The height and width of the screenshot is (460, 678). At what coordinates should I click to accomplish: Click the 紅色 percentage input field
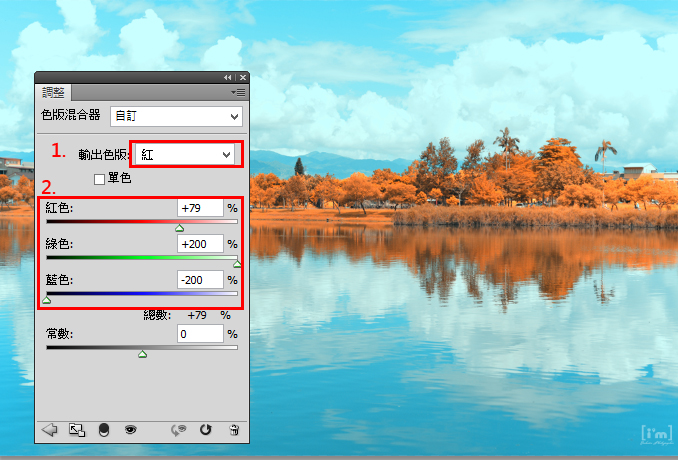(x=200, y=208)
